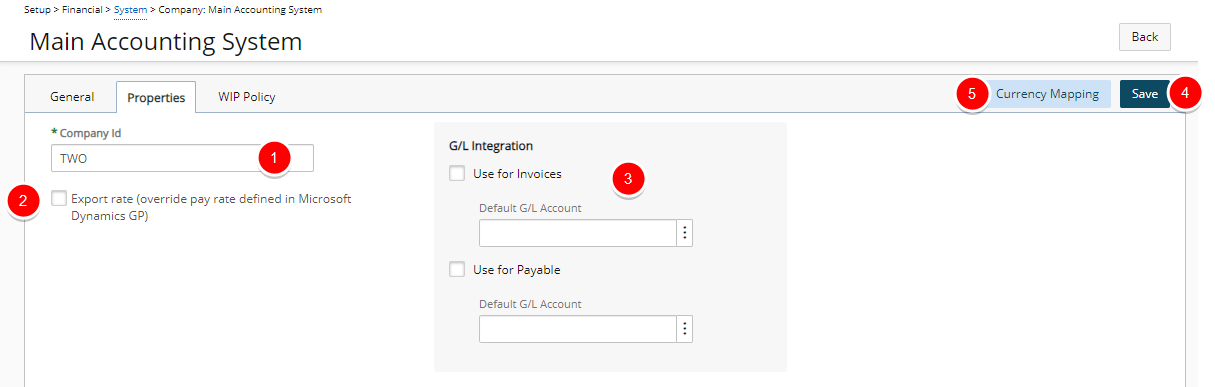
Task: Click the Back button
Action: tap(1144, 37)
